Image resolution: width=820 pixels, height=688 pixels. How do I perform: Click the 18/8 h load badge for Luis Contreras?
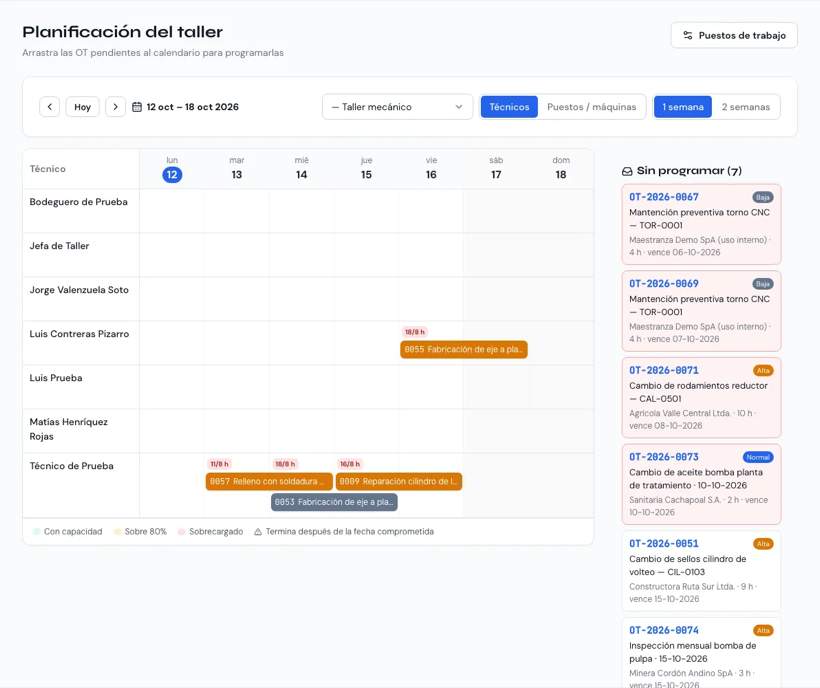tap(415, 332)
